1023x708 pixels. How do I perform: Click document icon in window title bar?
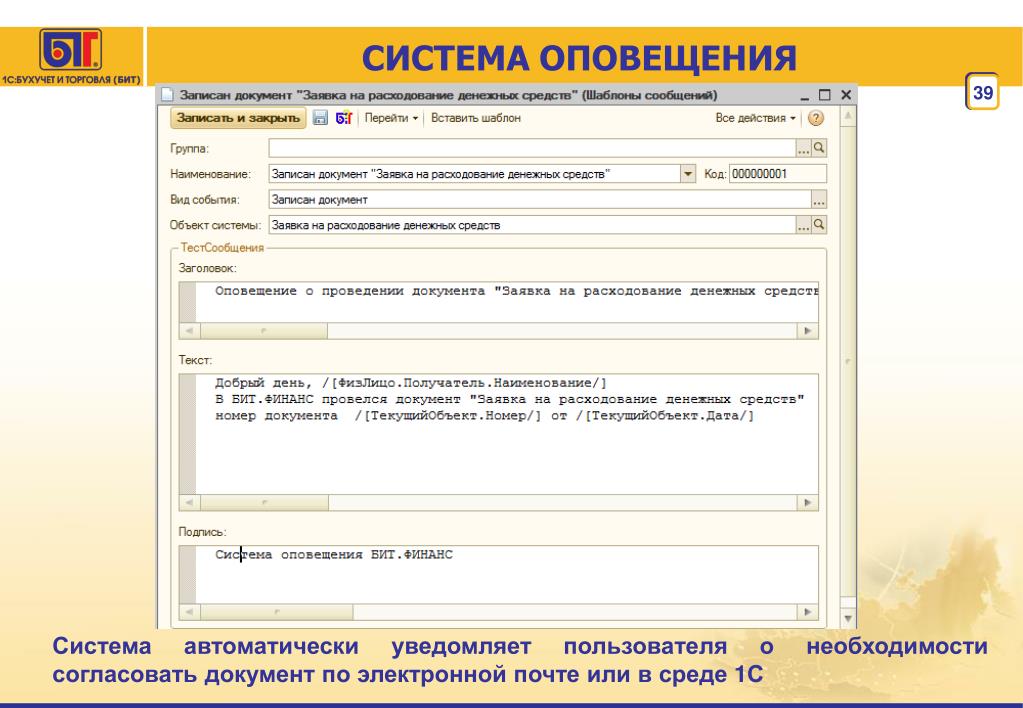coord(168,95)
